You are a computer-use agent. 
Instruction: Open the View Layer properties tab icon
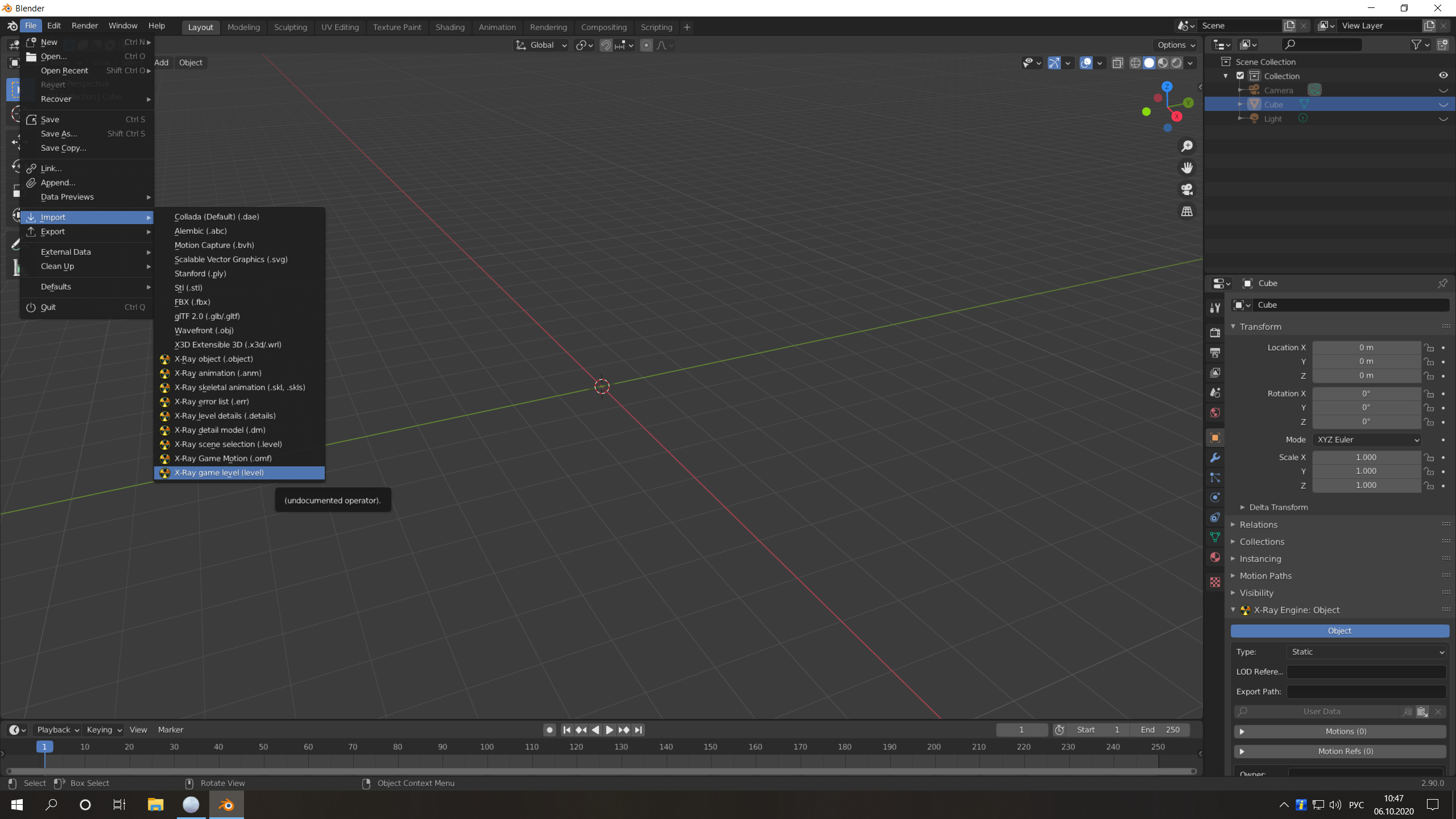[1215, 373]
